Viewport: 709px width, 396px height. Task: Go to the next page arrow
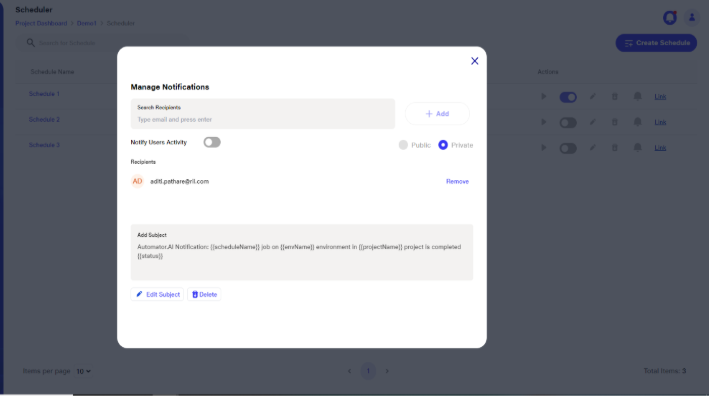[387, 371]
